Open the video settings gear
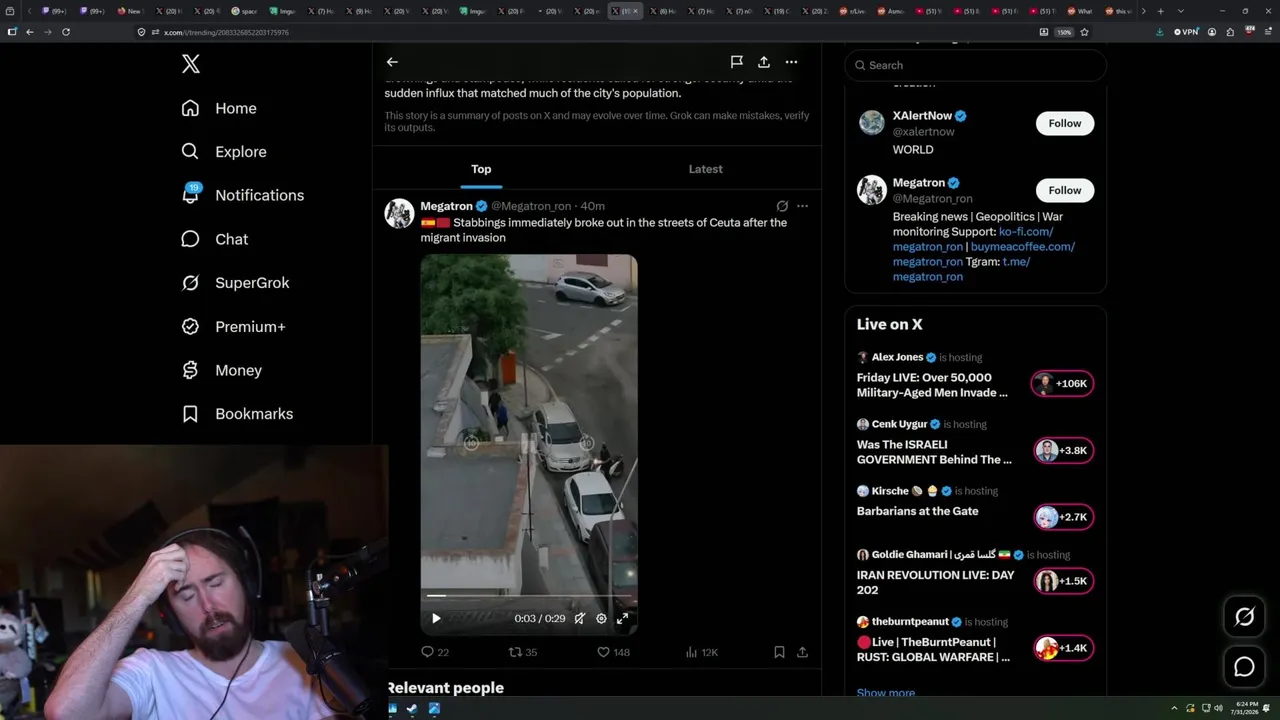 pyautogui.click(x=601, y=619)
